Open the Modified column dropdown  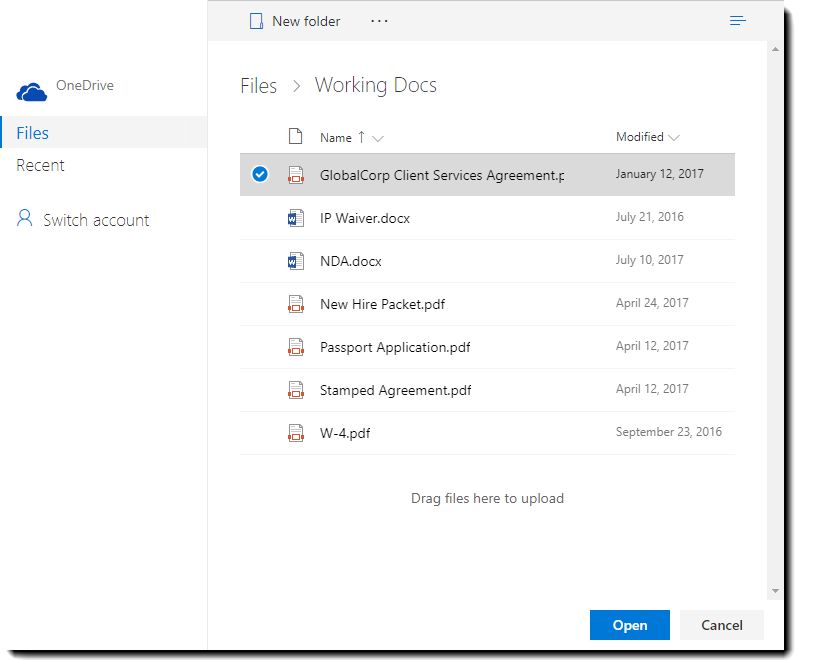click(674, 138)
